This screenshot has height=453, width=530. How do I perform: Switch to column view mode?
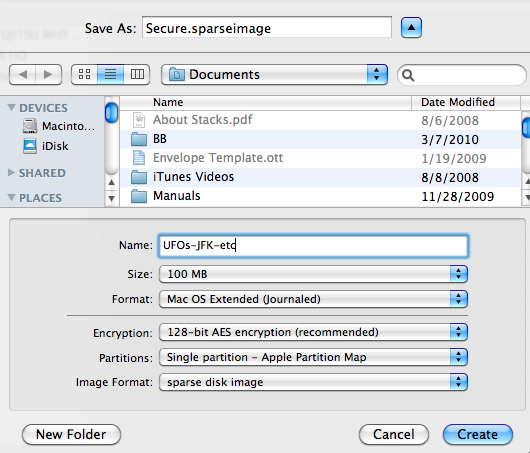point(137,74)
